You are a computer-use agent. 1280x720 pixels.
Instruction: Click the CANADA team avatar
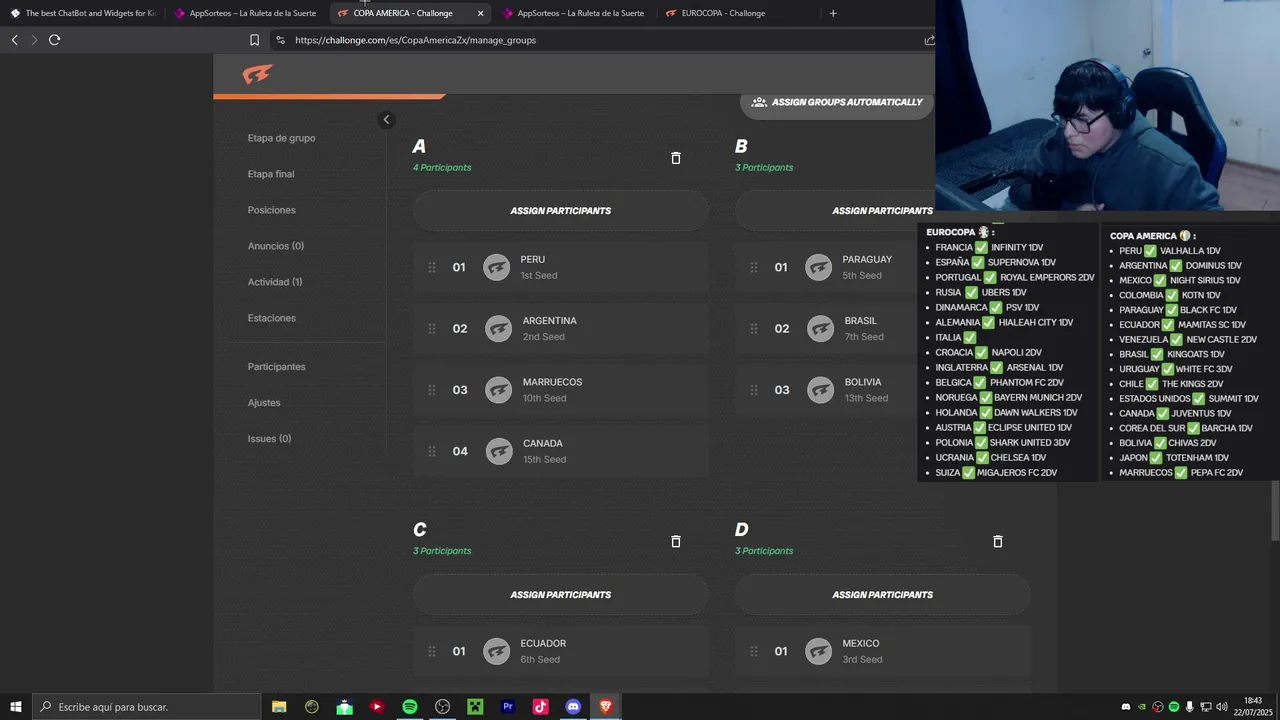point(499,451)
